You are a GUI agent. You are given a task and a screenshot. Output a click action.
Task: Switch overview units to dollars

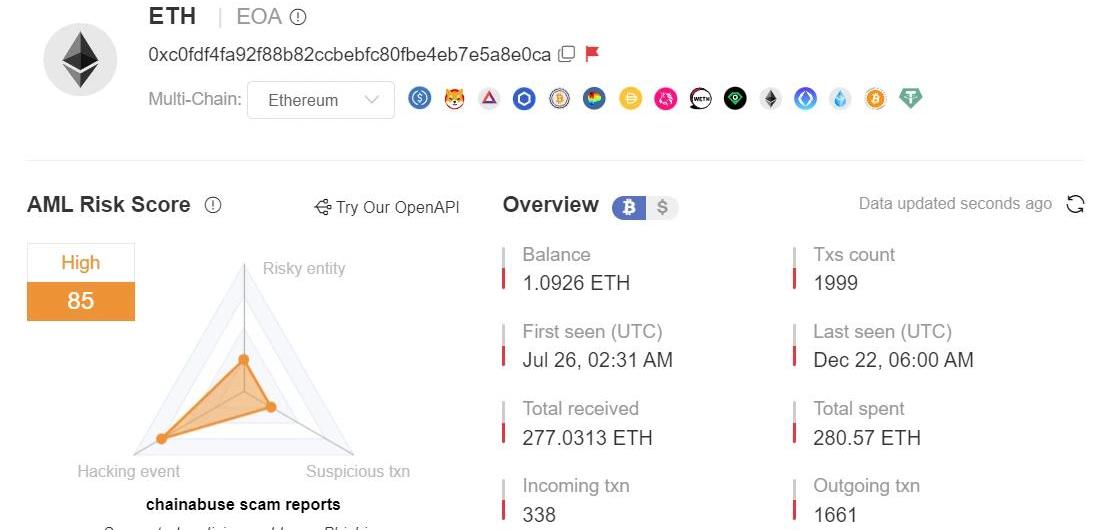coord(662,207)
